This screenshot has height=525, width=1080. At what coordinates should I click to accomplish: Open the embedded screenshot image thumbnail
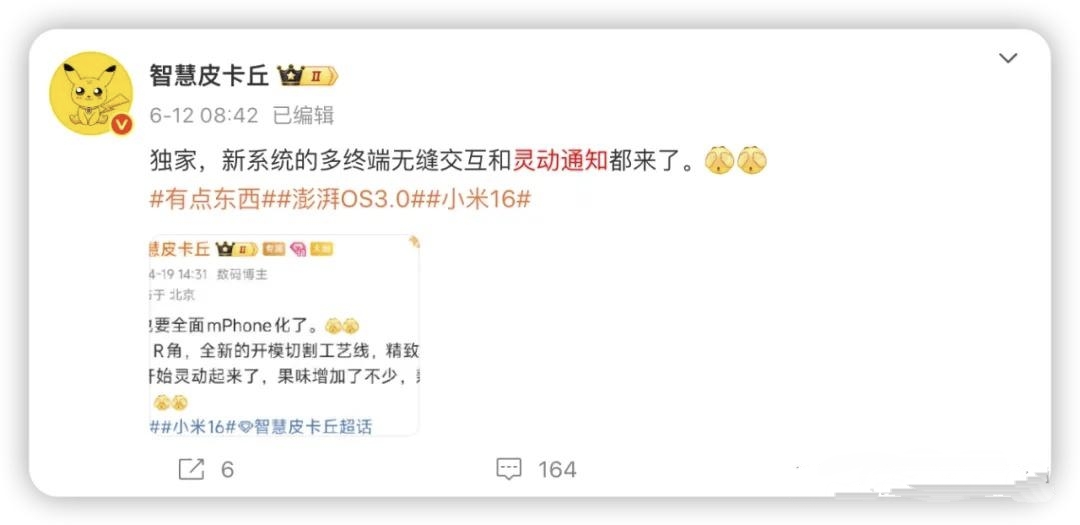coord(284,336)
